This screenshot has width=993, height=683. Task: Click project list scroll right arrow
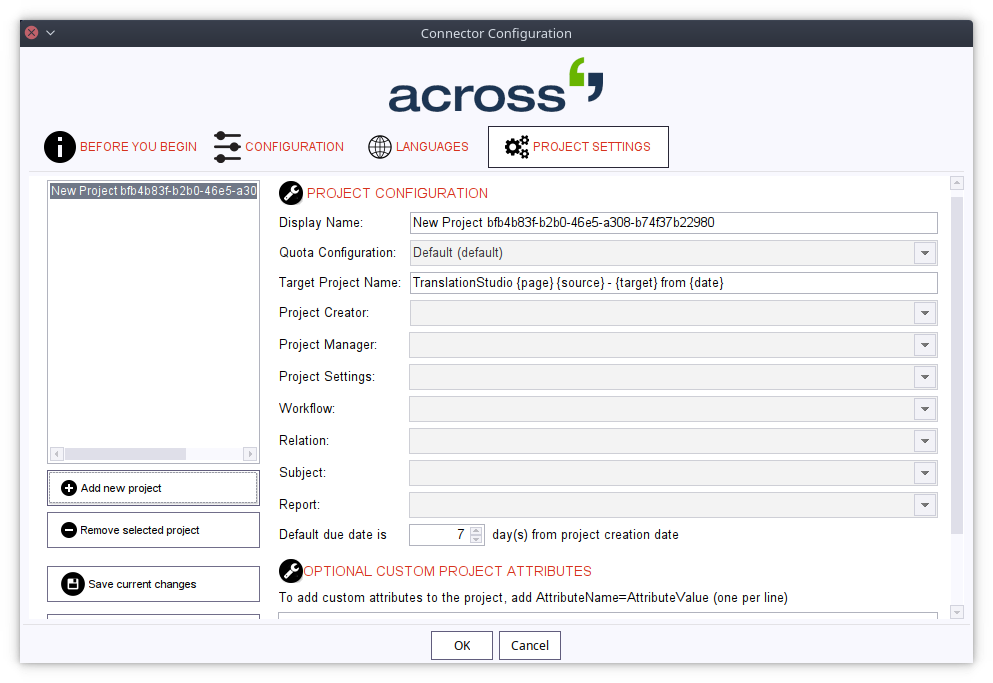point(250,454)
